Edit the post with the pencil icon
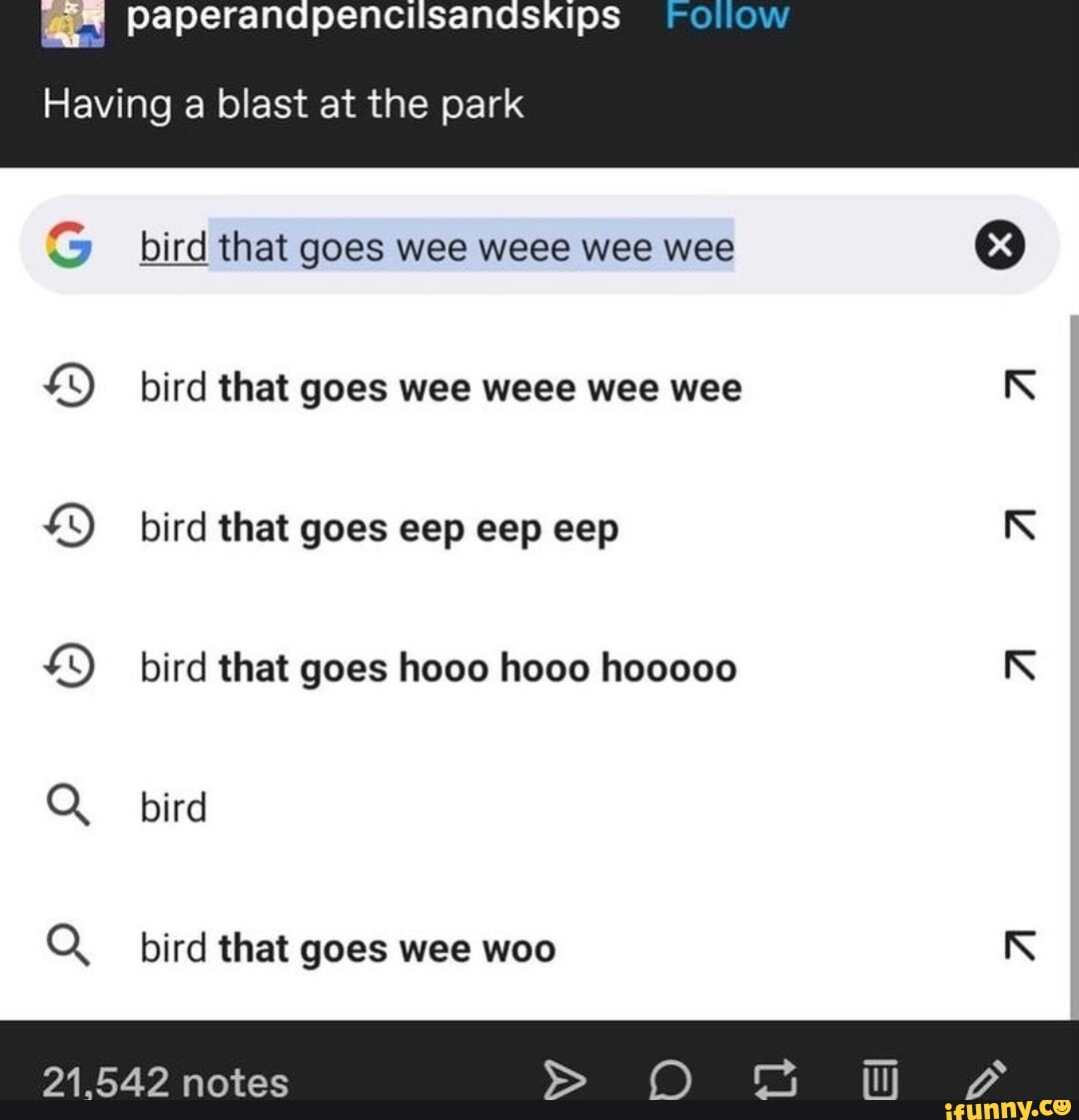 pos(987,1079)
